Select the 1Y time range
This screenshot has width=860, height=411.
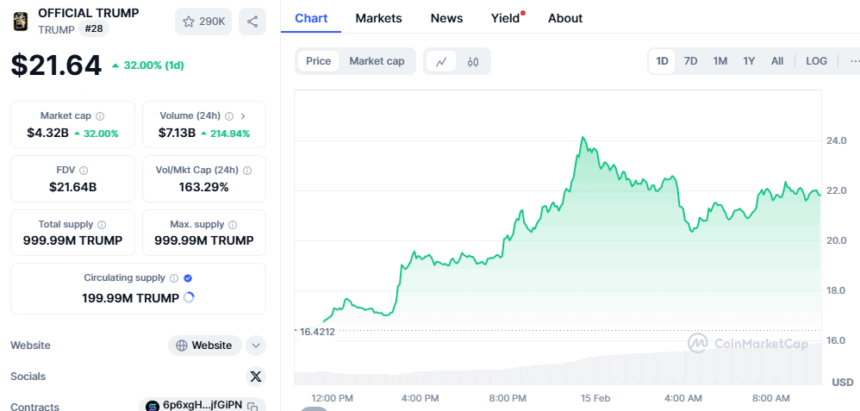click(749, 61)
